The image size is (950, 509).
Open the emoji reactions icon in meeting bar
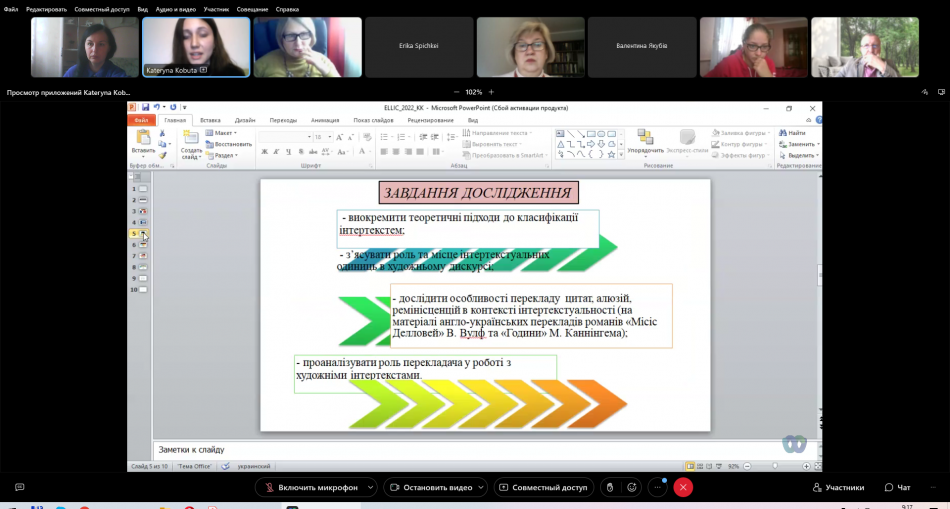click(x=631, y=487)
